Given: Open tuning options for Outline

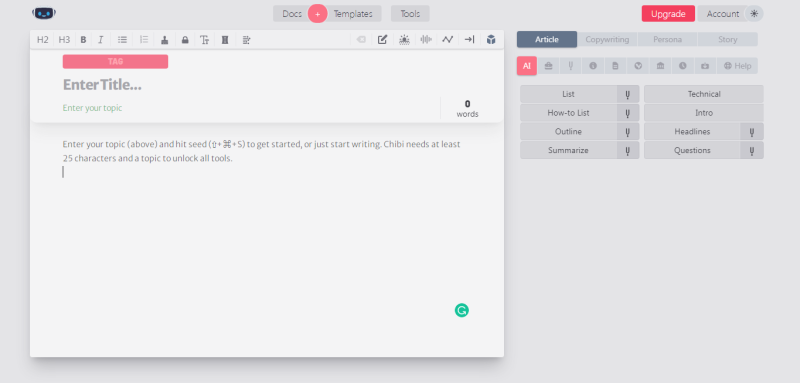Looking at the screenshot, I should [x=628, y=132].
